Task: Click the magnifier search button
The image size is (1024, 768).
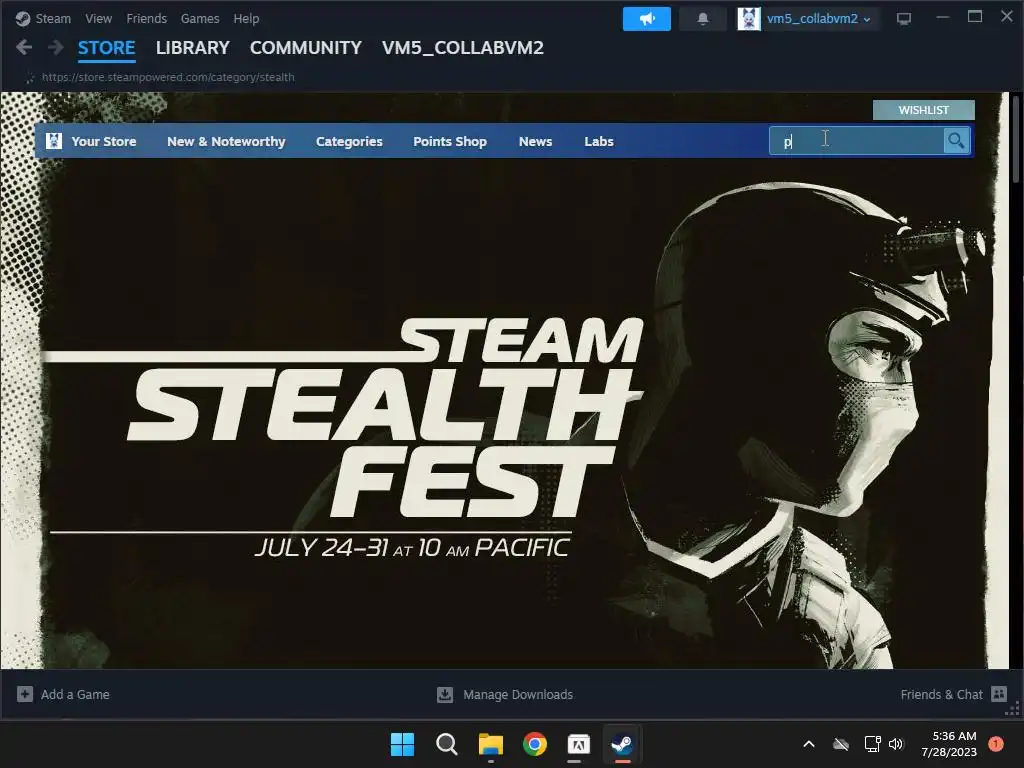Action: tap(956, 140)
